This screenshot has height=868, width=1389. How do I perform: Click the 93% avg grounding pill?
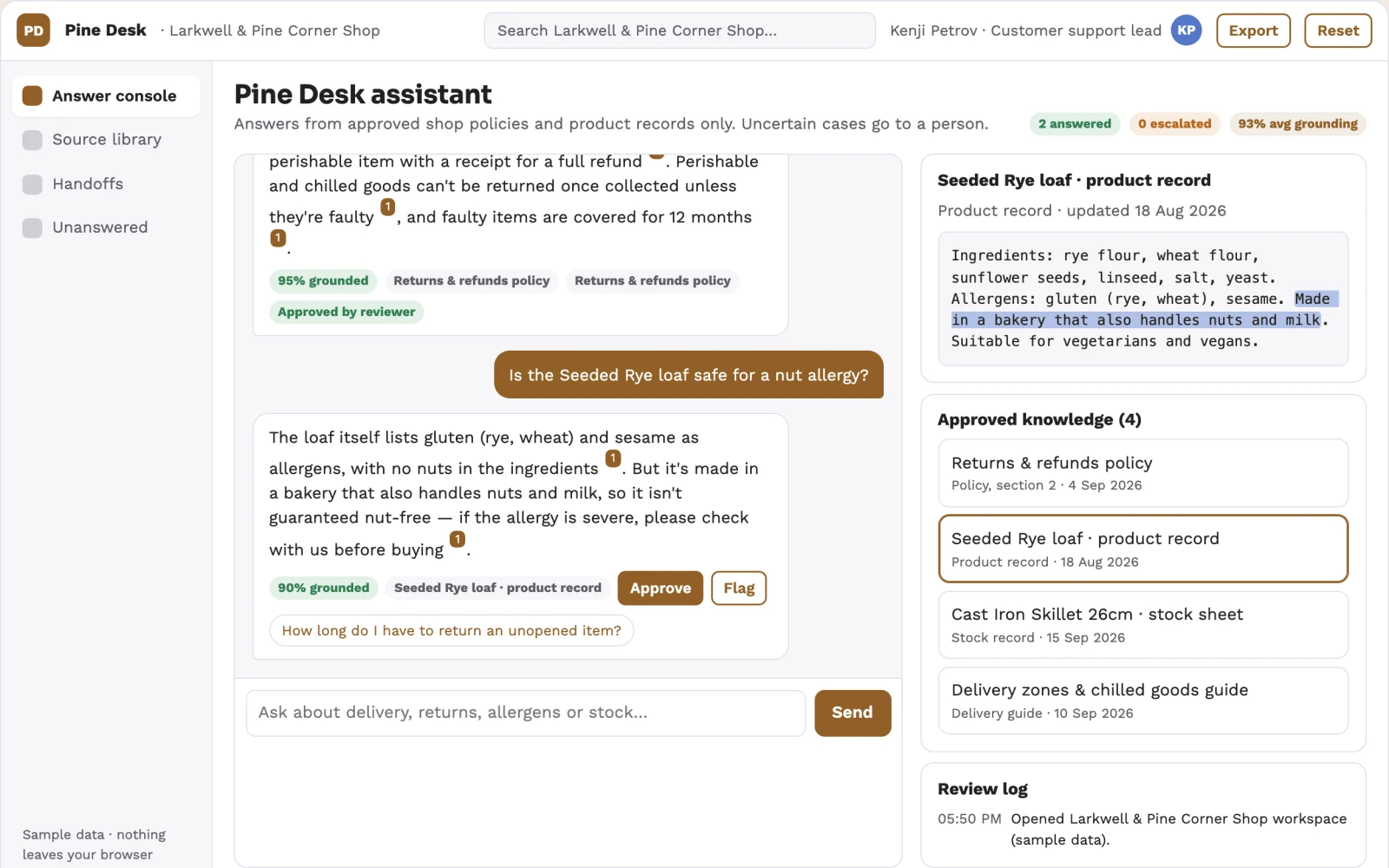pos(1298,123)
